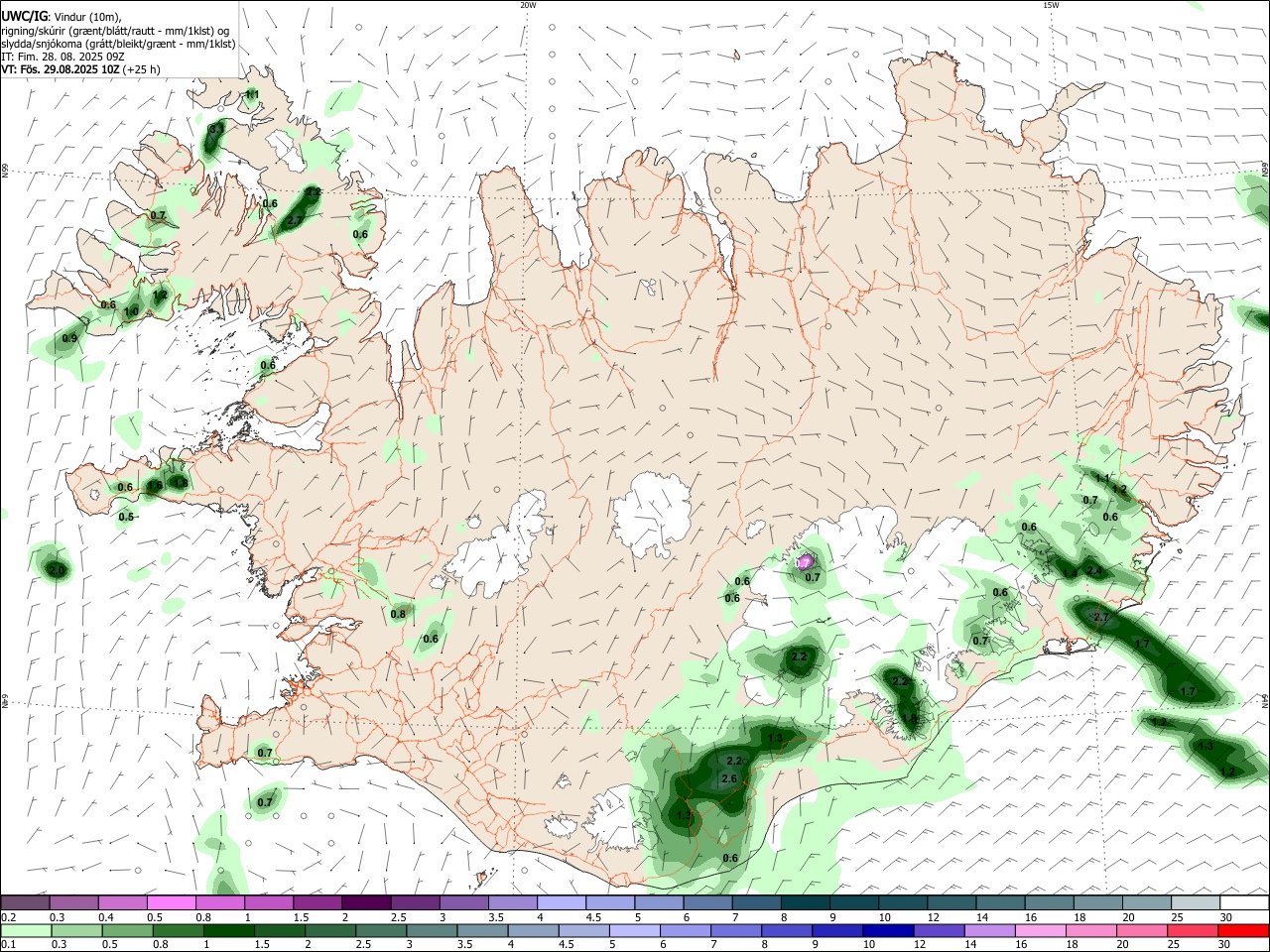Viewport: 1270px width, 952px height.
Task: Click the '2.6' precipitation value on the map
Action: pyautogui.click(x=729, y=778)
